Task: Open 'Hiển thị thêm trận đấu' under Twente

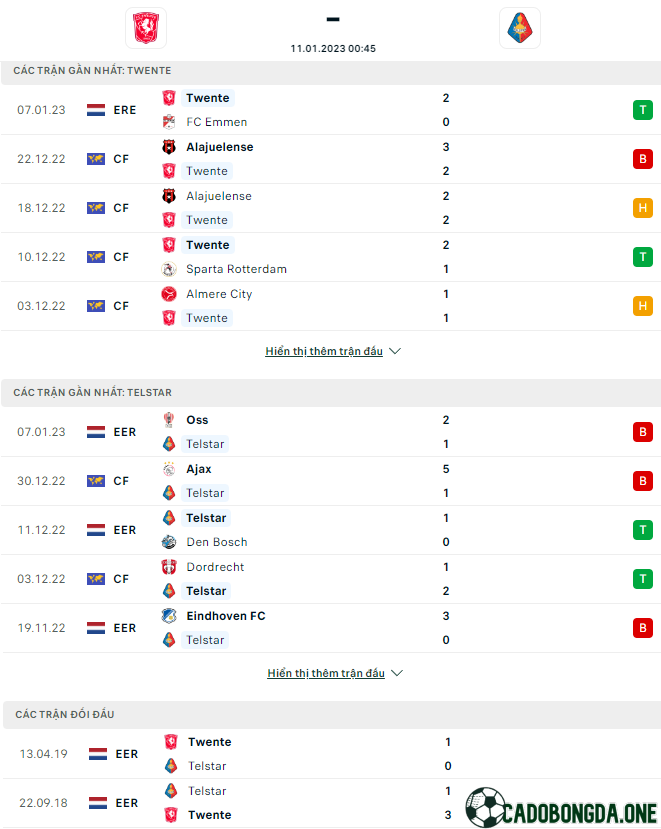Action: click(x=324, y=351)
